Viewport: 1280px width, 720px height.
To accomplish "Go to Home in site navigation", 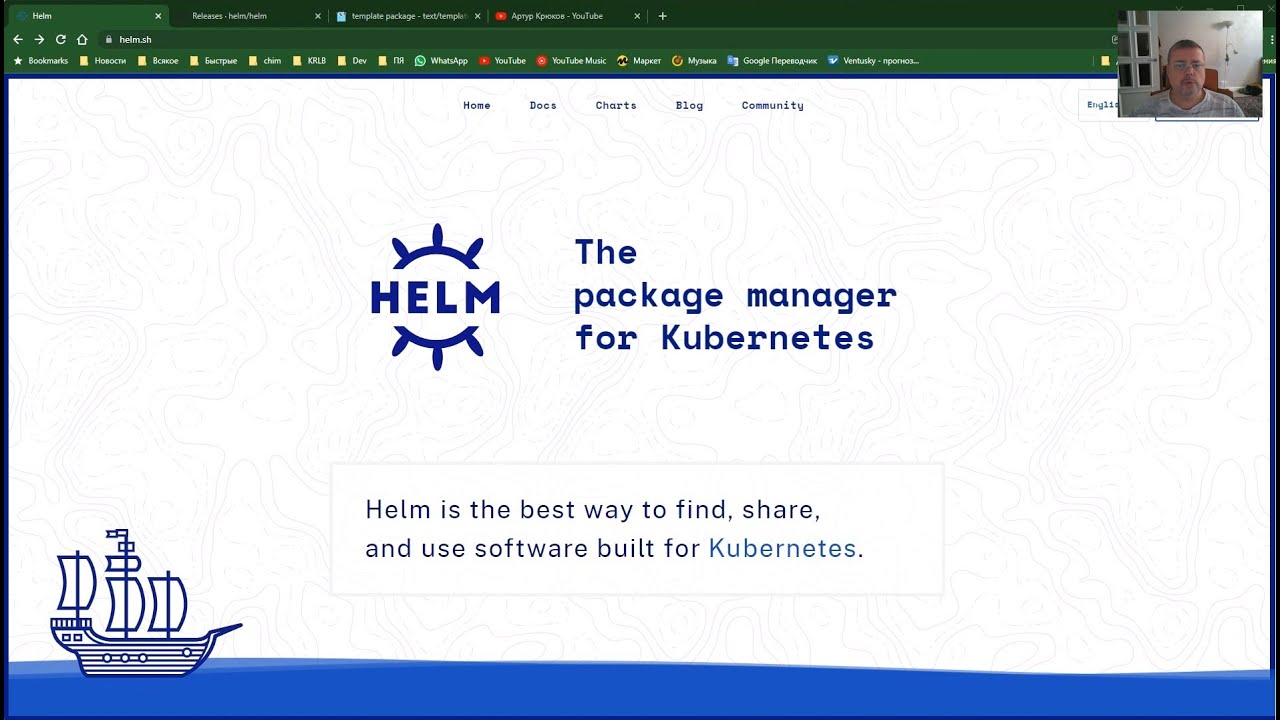I will [477, 105].
